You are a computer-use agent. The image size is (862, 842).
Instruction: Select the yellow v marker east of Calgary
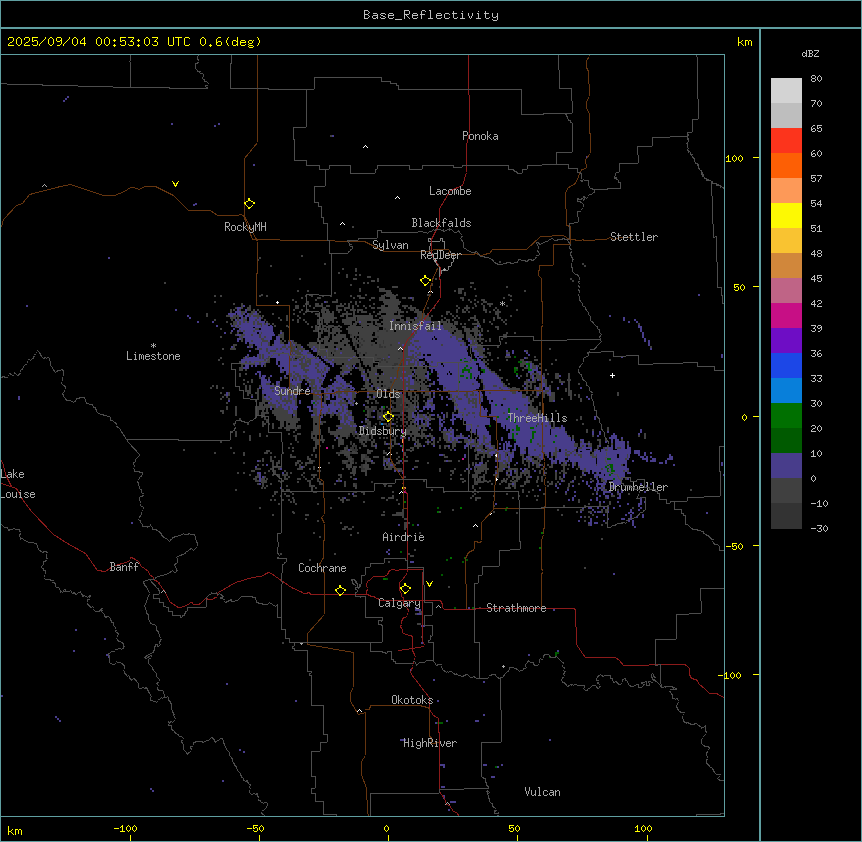429,584
